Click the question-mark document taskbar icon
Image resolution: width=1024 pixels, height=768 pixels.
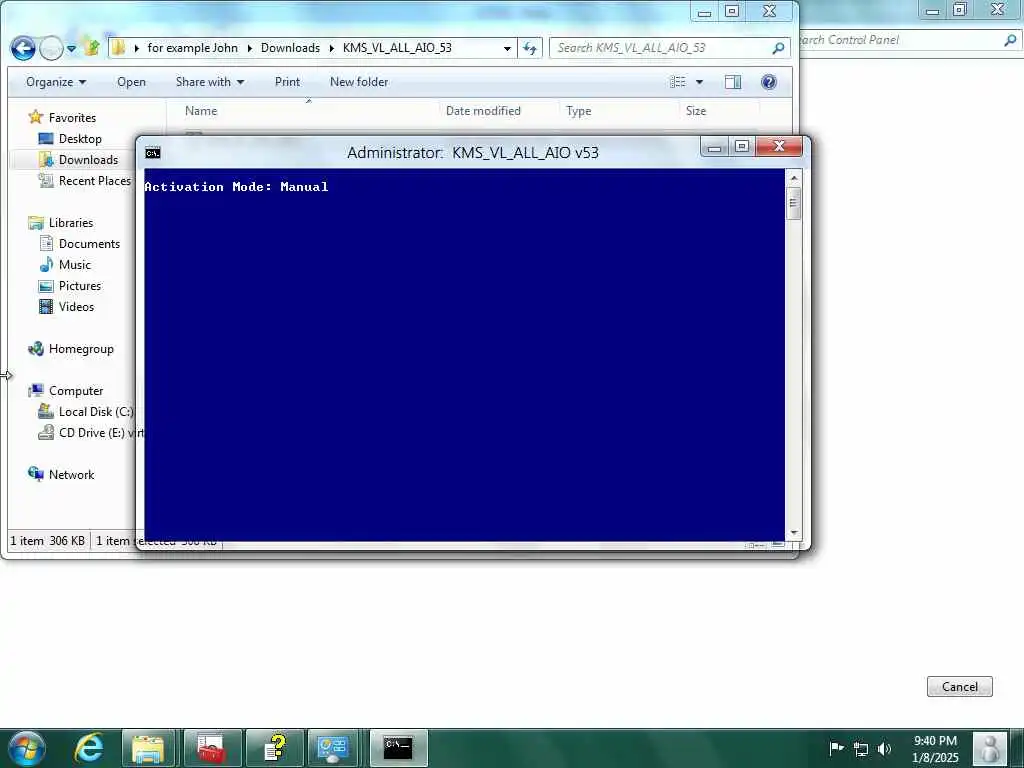(275, 748)
